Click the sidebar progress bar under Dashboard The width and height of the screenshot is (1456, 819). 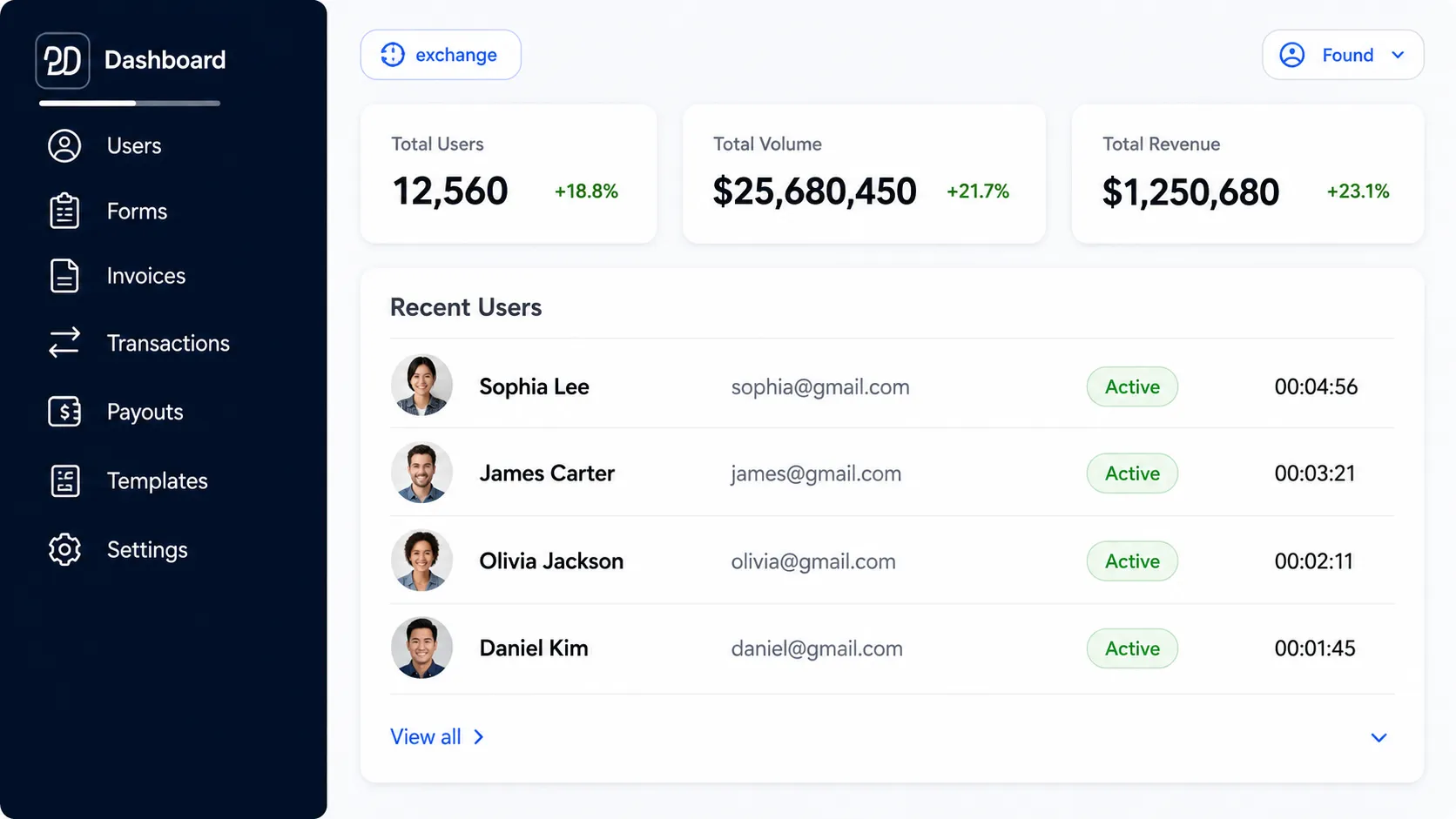coord(130,103)
